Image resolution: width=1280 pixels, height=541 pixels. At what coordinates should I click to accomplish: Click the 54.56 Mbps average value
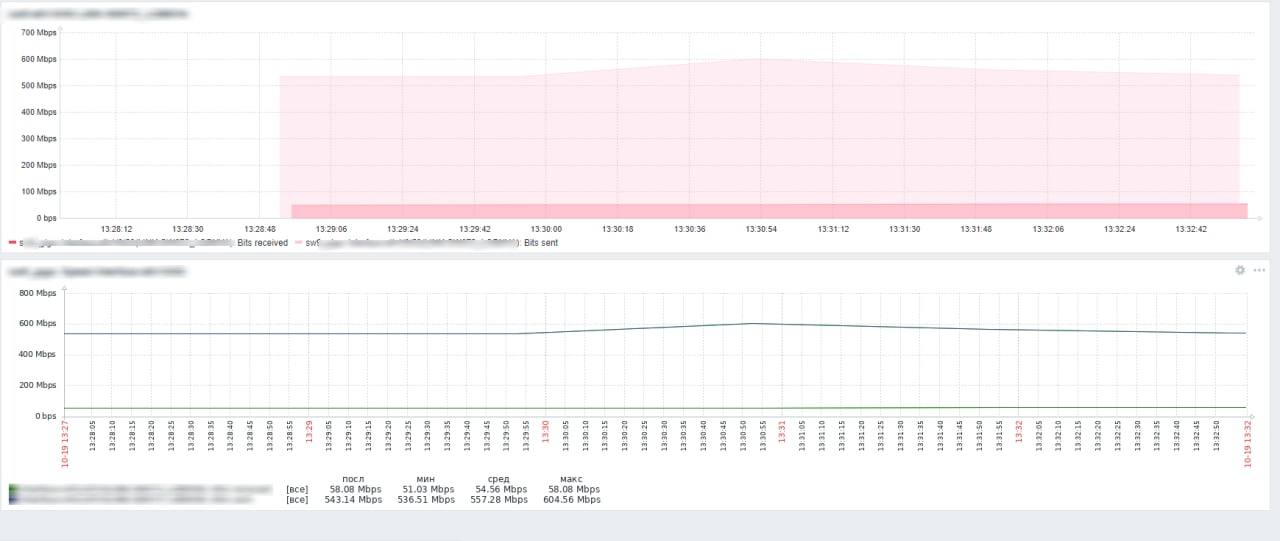pyautogui.click(x=502, y=489)
